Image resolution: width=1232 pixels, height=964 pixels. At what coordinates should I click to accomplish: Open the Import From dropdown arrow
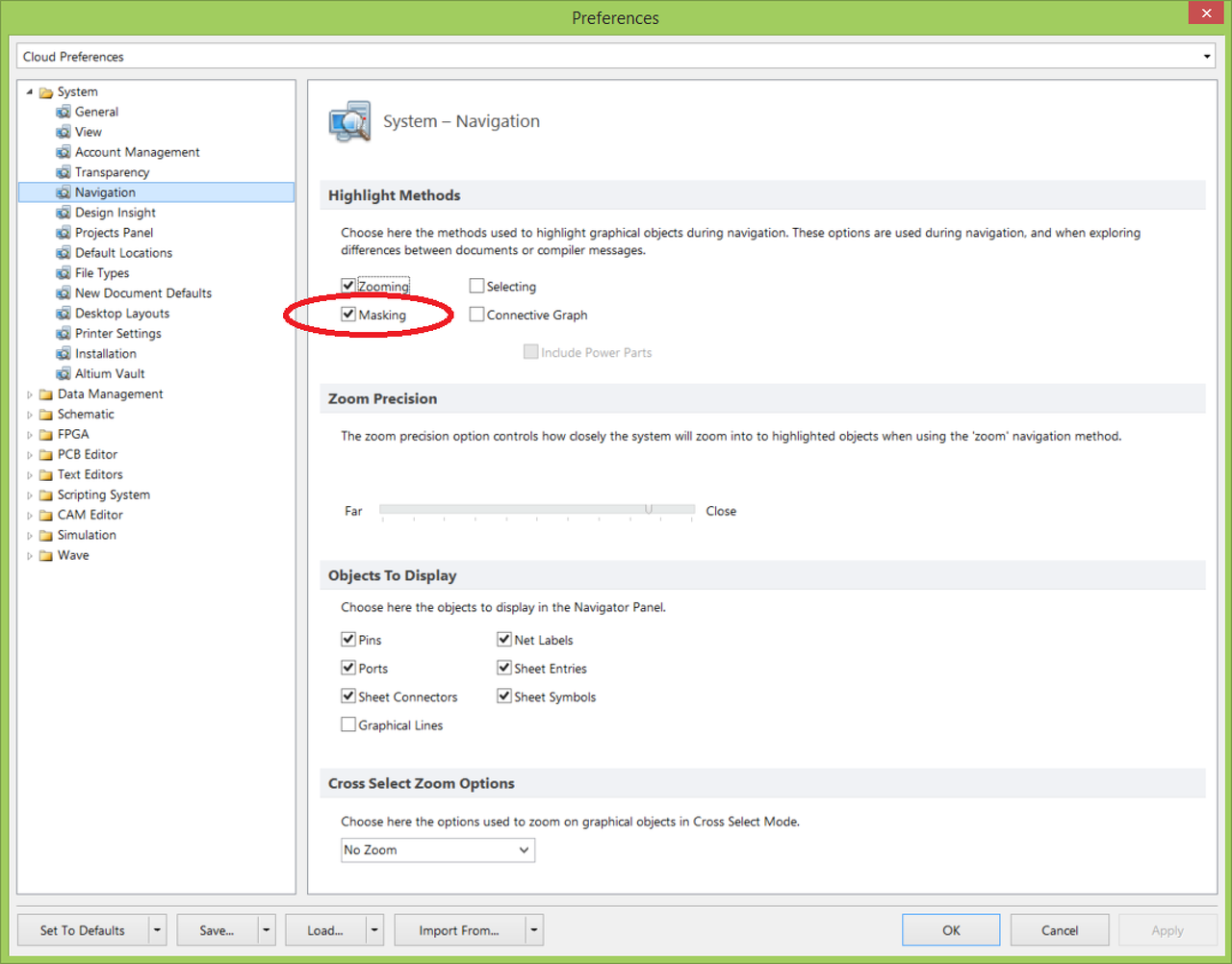pos(534,930)
